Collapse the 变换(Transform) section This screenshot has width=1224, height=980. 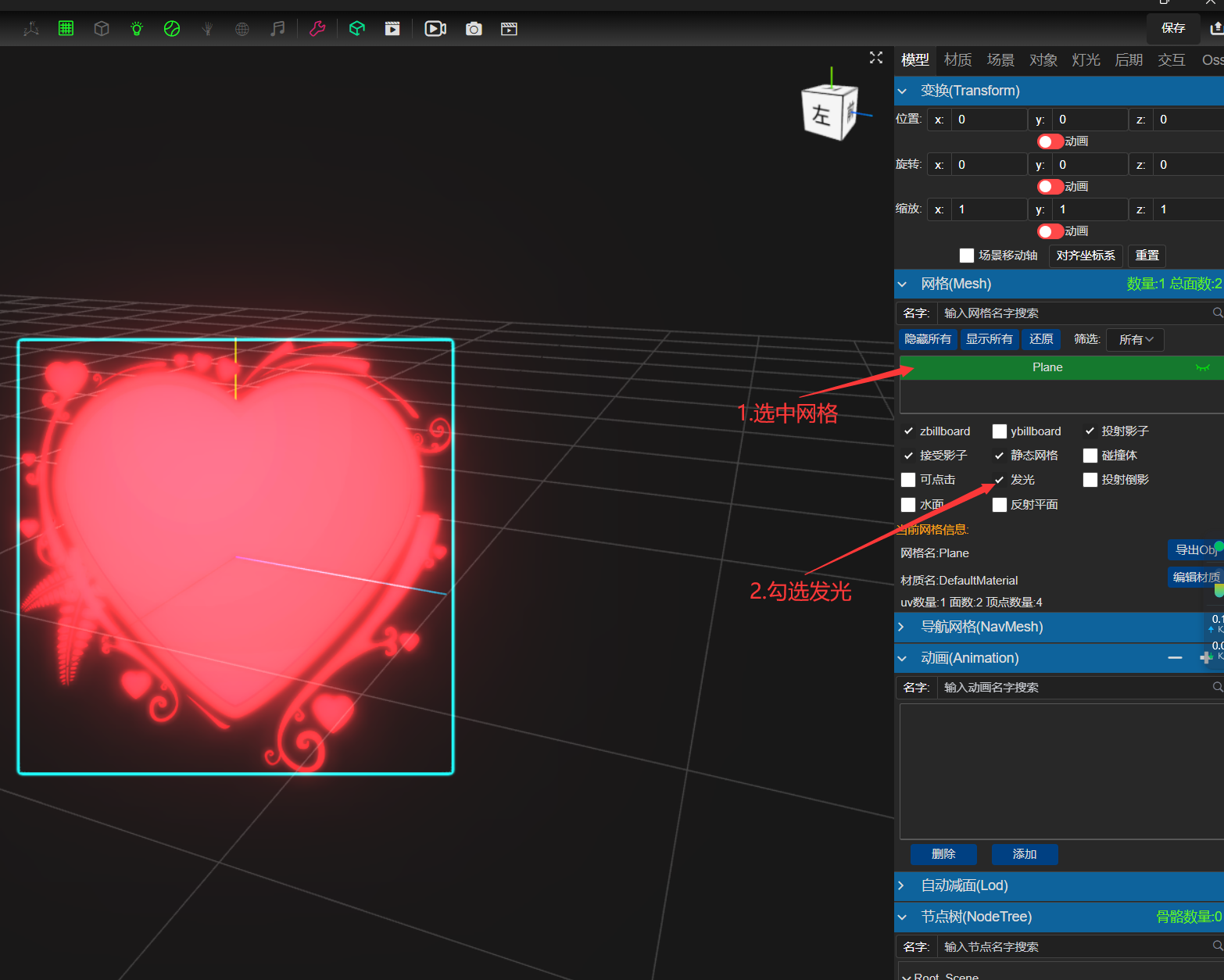(x=1059, y=91)
